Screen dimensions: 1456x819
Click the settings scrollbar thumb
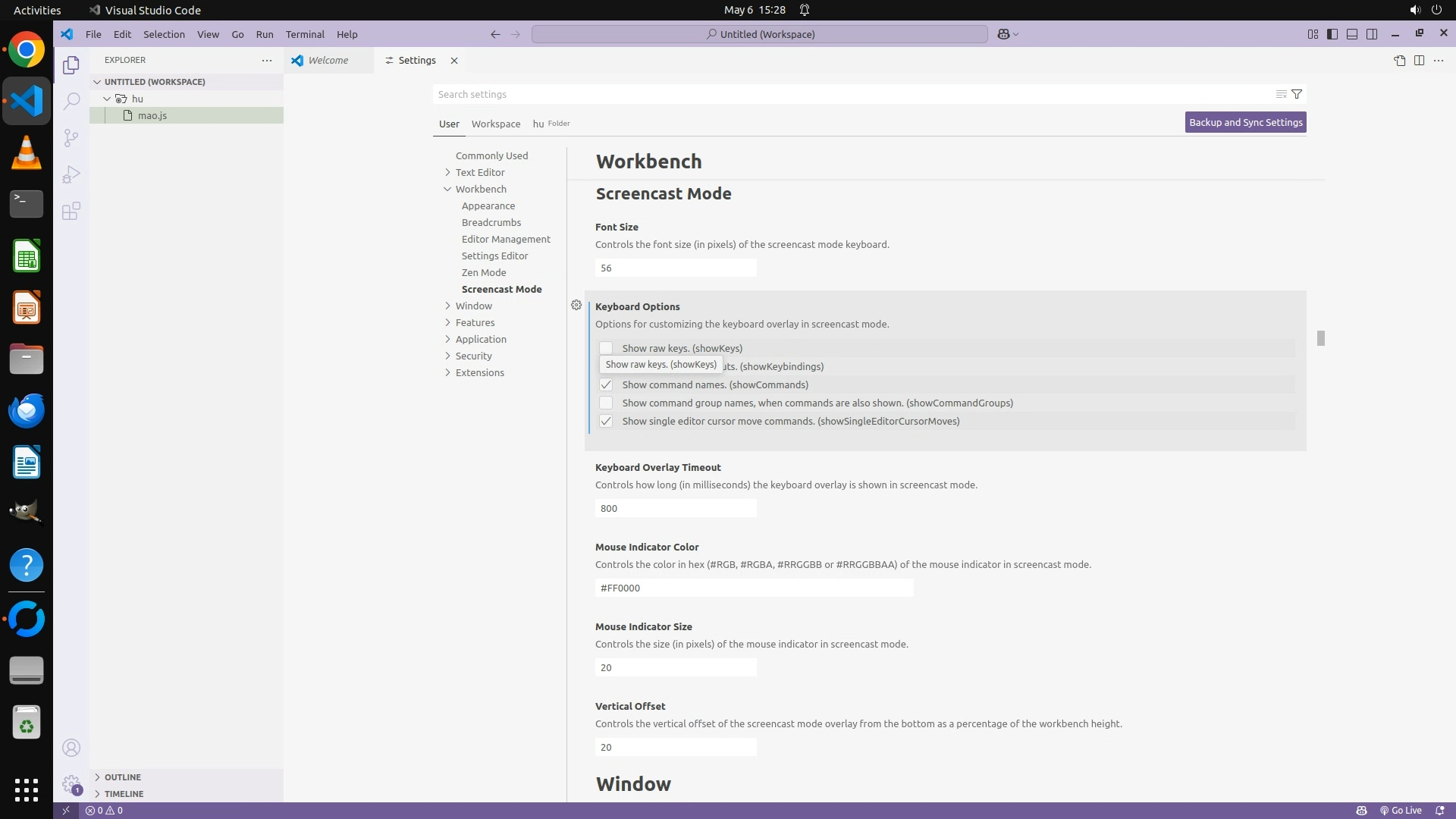coord(1320,338)
